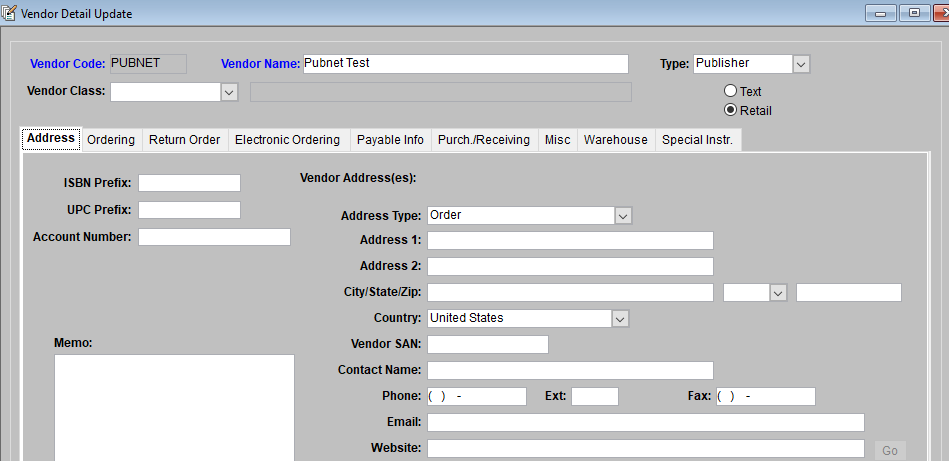
Task: Go to the Electronic Ordering tab
Action: click(x=287, y=140)
